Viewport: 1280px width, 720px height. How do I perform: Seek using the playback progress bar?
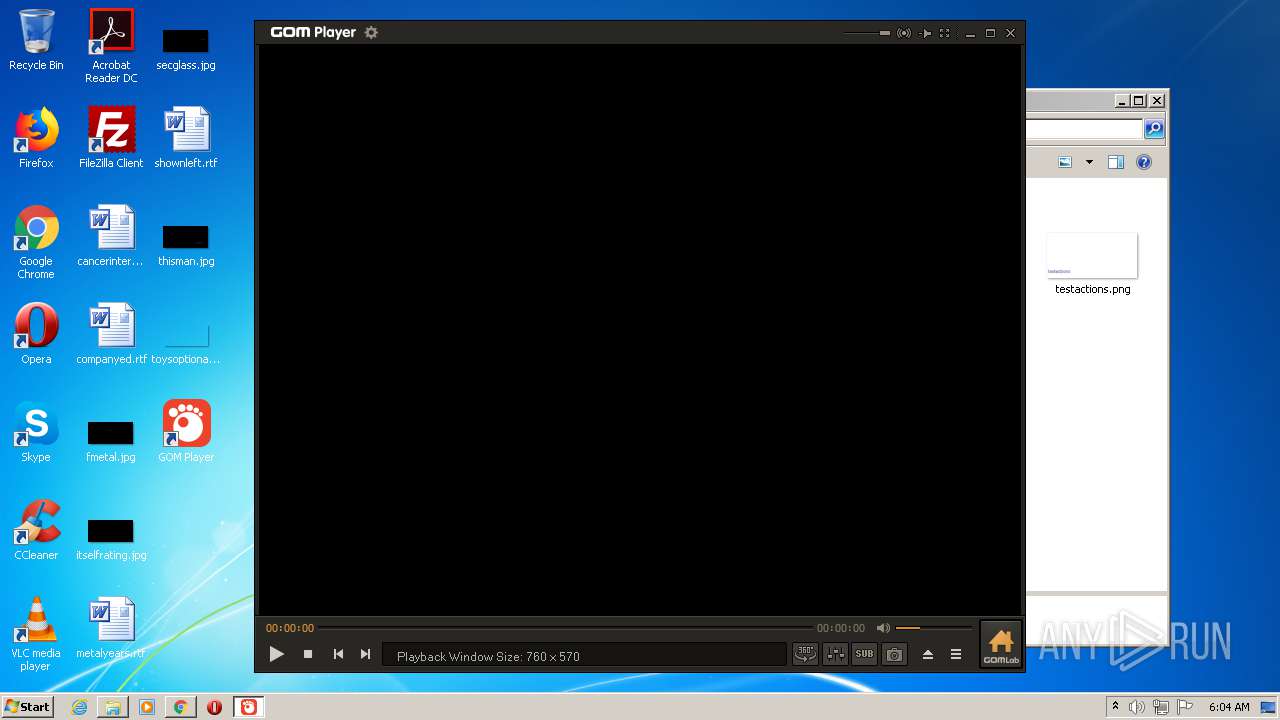coord(565,628)
